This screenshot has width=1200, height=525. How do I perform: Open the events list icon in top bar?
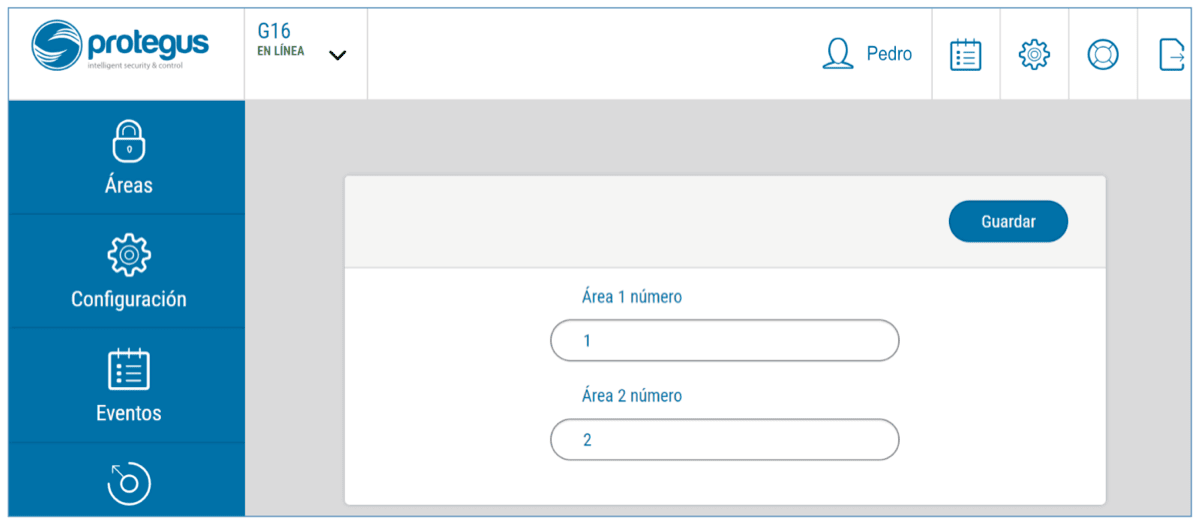coord(965,54)
